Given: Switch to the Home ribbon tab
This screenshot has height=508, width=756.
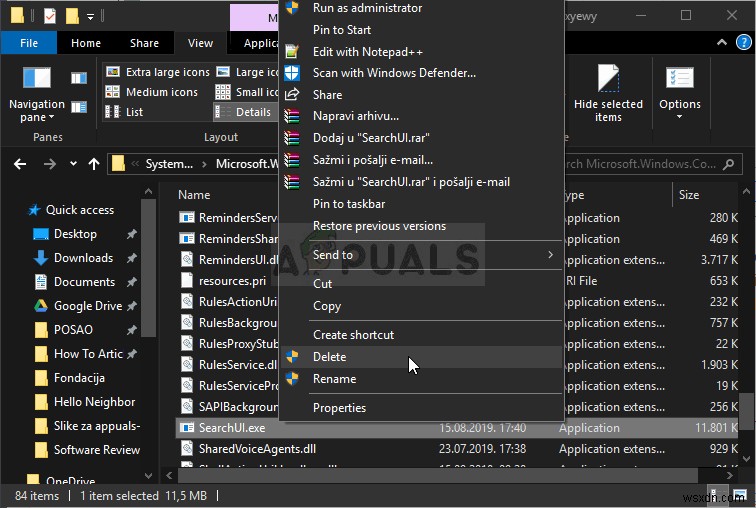Looking at the screenshot, I should (x=86, y=43).
